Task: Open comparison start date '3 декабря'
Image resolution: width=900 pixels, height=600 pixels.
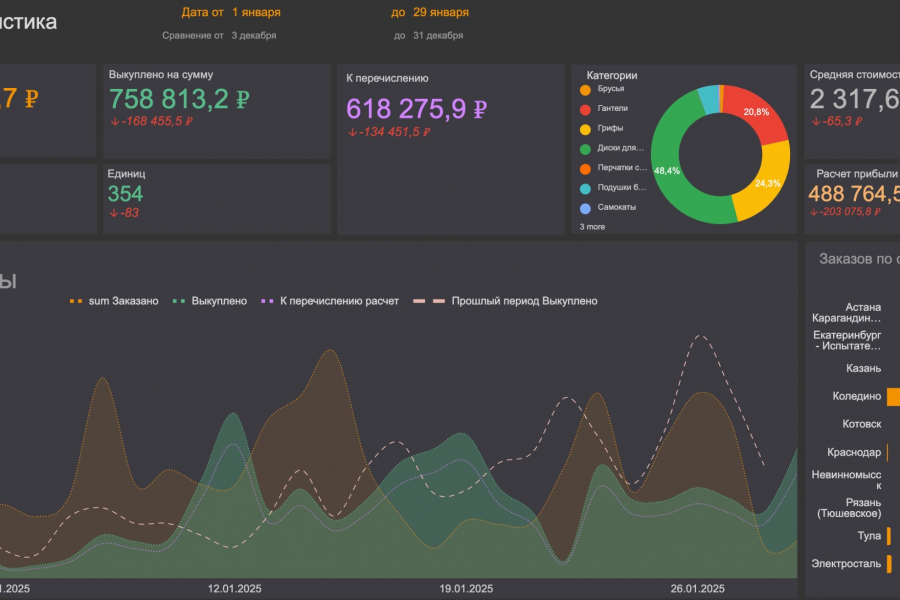Action: pyautogui.click(x=254, y=35)
